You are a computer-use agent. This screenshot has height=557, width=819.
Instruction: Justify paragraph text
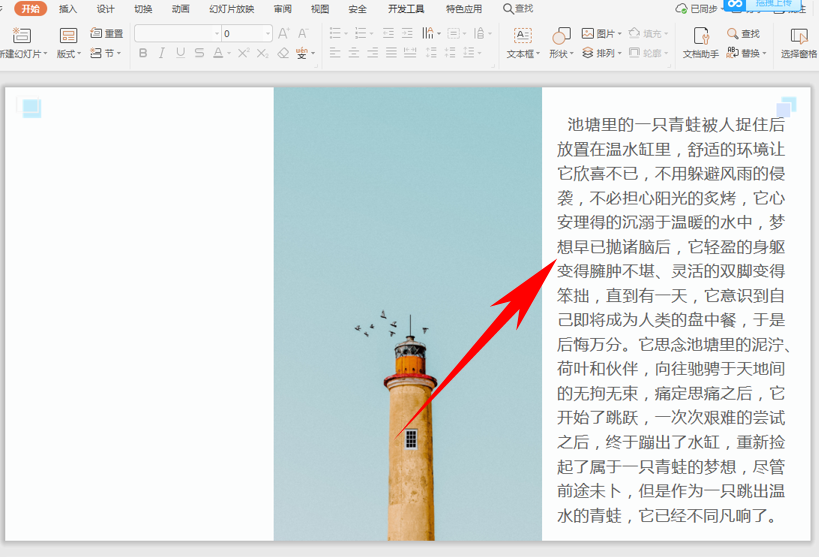click(x=391, y=53)
